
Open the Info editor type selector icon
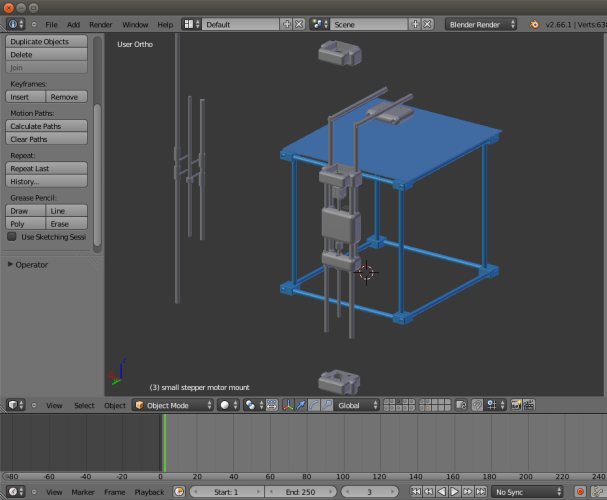click(15, 24)
